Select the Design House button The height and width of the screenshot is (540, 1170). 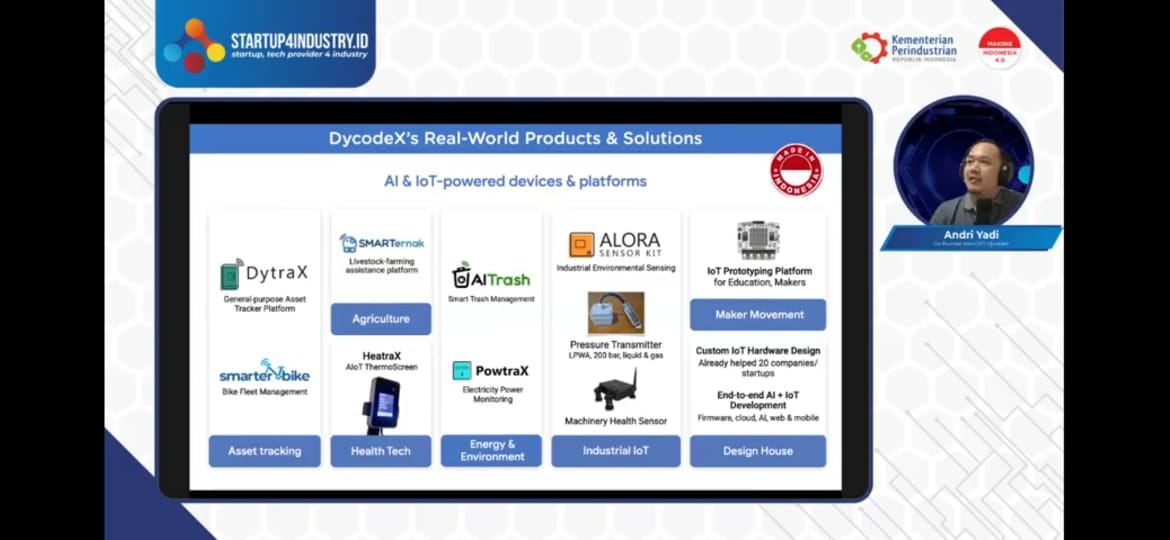point(758,451)
